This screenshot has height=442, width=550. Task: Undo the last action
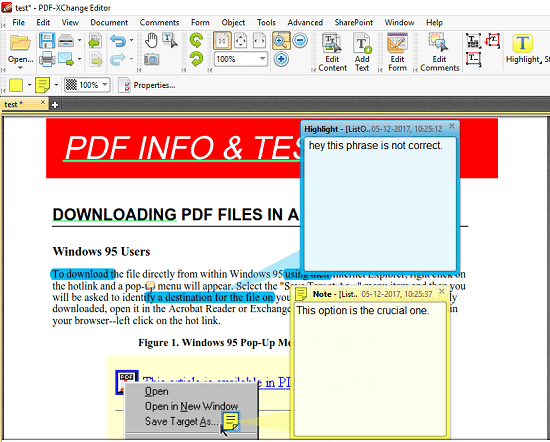118,41
